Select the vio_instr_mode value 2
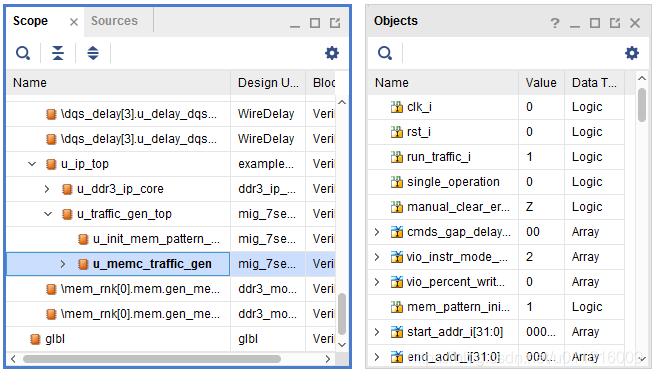 [x=529, y=257]
